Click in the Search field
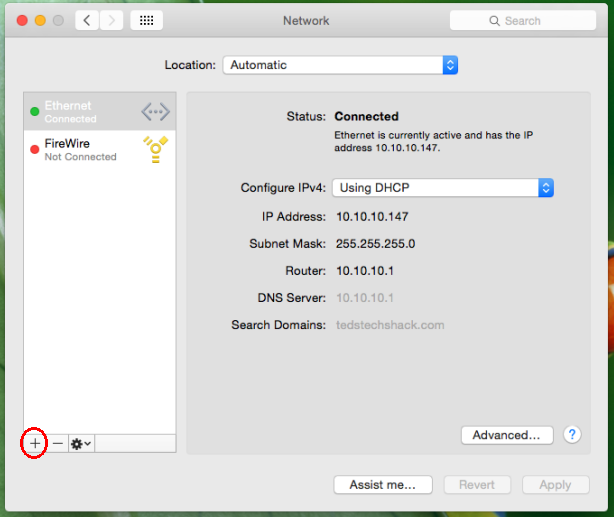The height and width of the screenshot is (517, 614). 523,20
